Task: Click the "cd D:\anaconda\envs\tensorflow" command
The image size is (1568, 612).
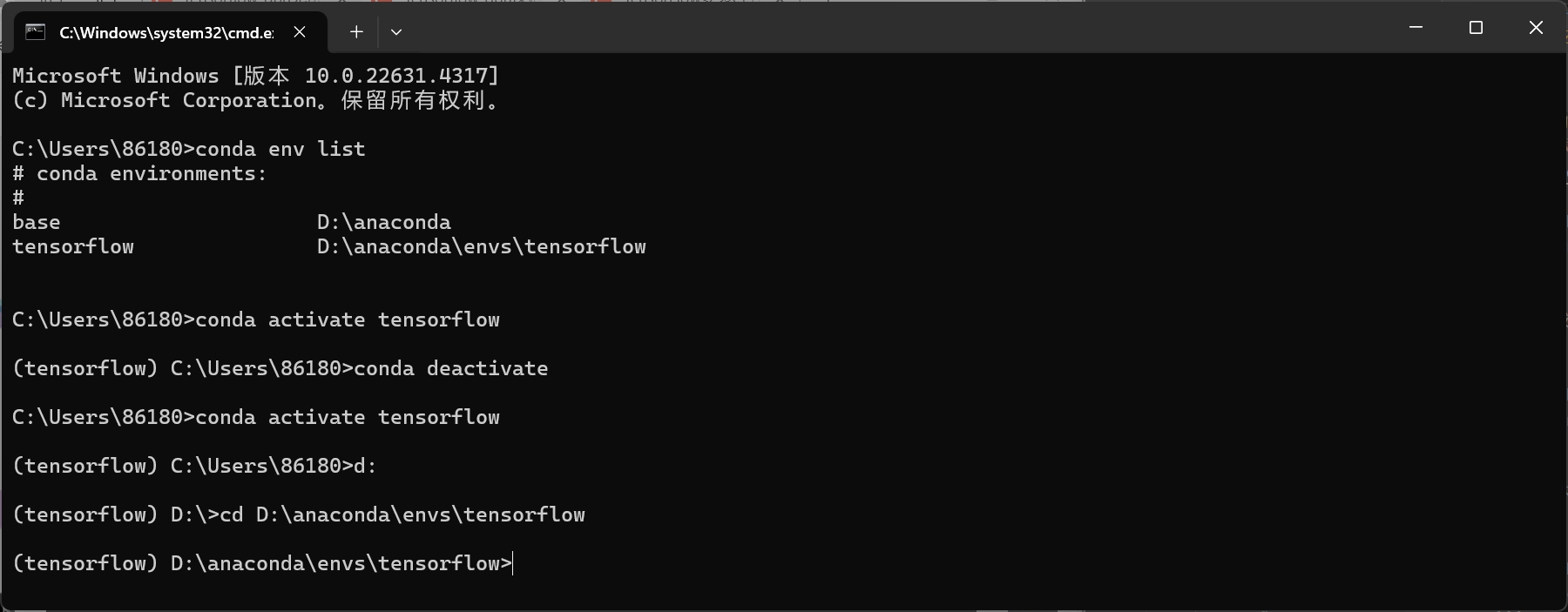Action: (402, 514)
